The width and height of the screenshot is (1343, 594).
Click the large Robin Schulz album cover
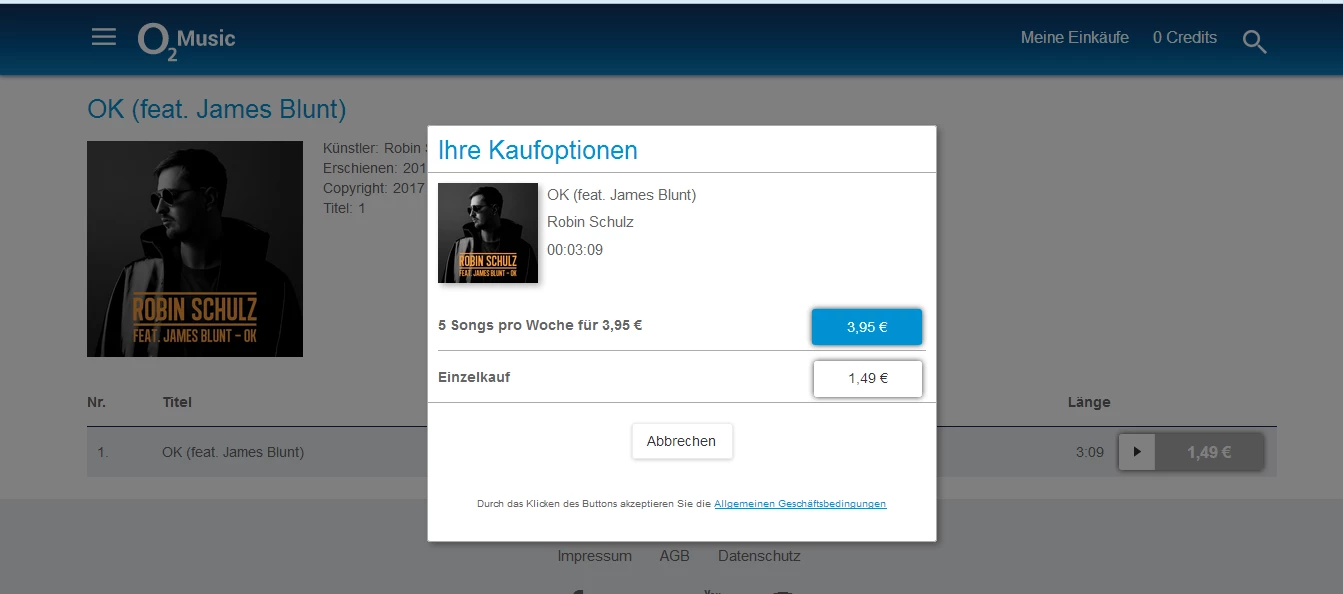[x=195, y=249]
